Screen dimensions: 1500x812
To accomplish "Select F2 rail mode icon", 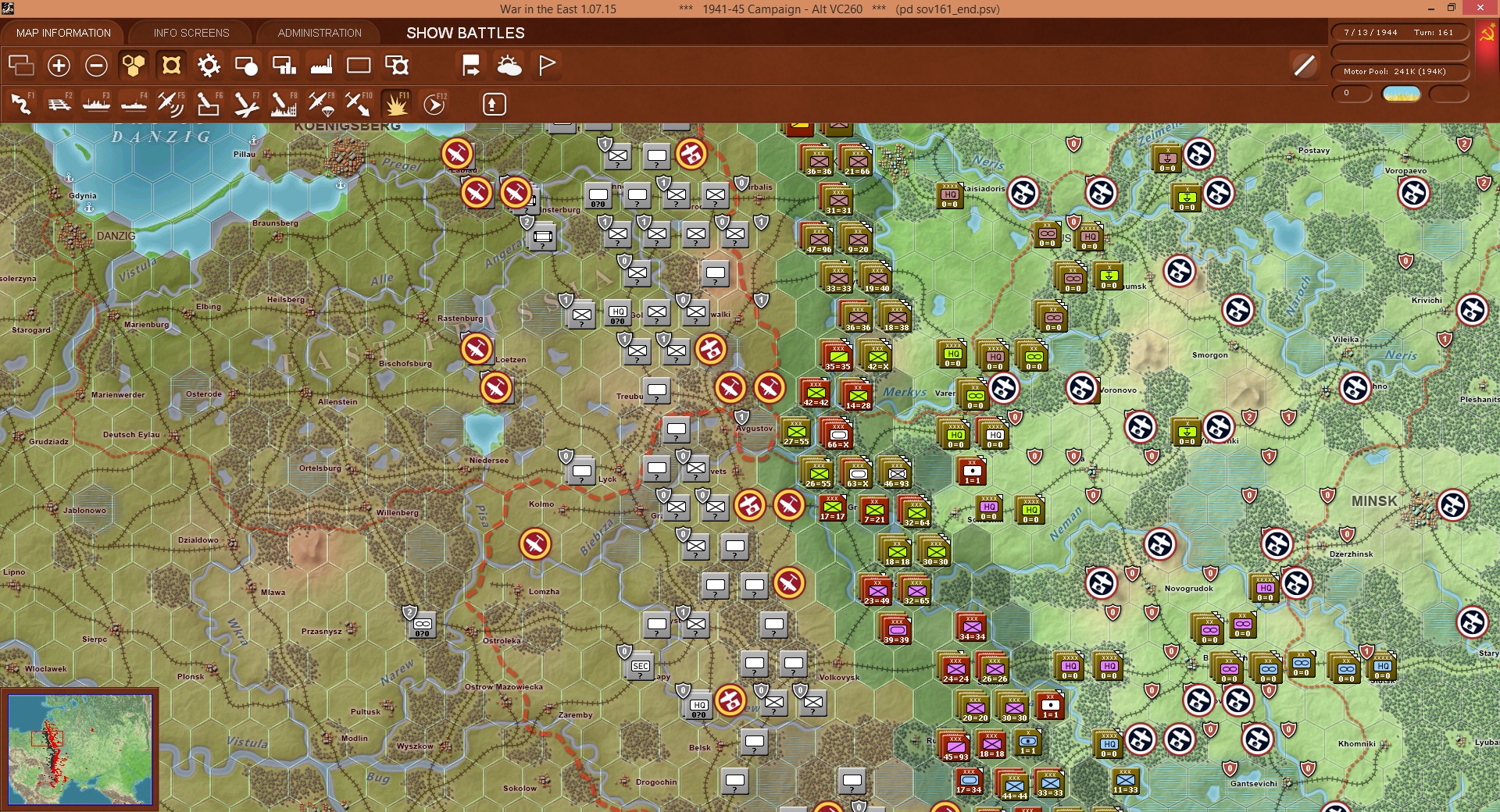I will click(x=59, y=104).
